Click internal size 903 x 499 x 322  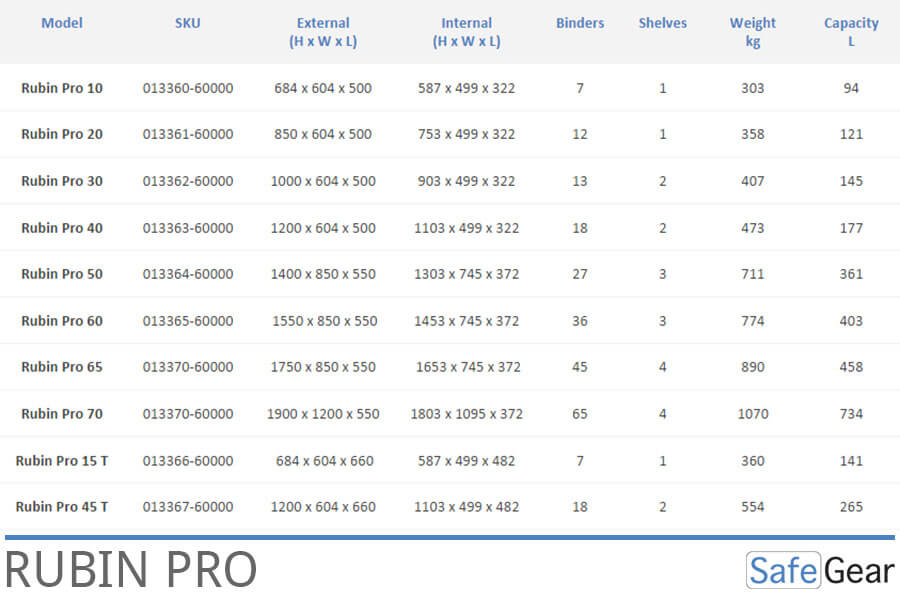tap(467, 181)
